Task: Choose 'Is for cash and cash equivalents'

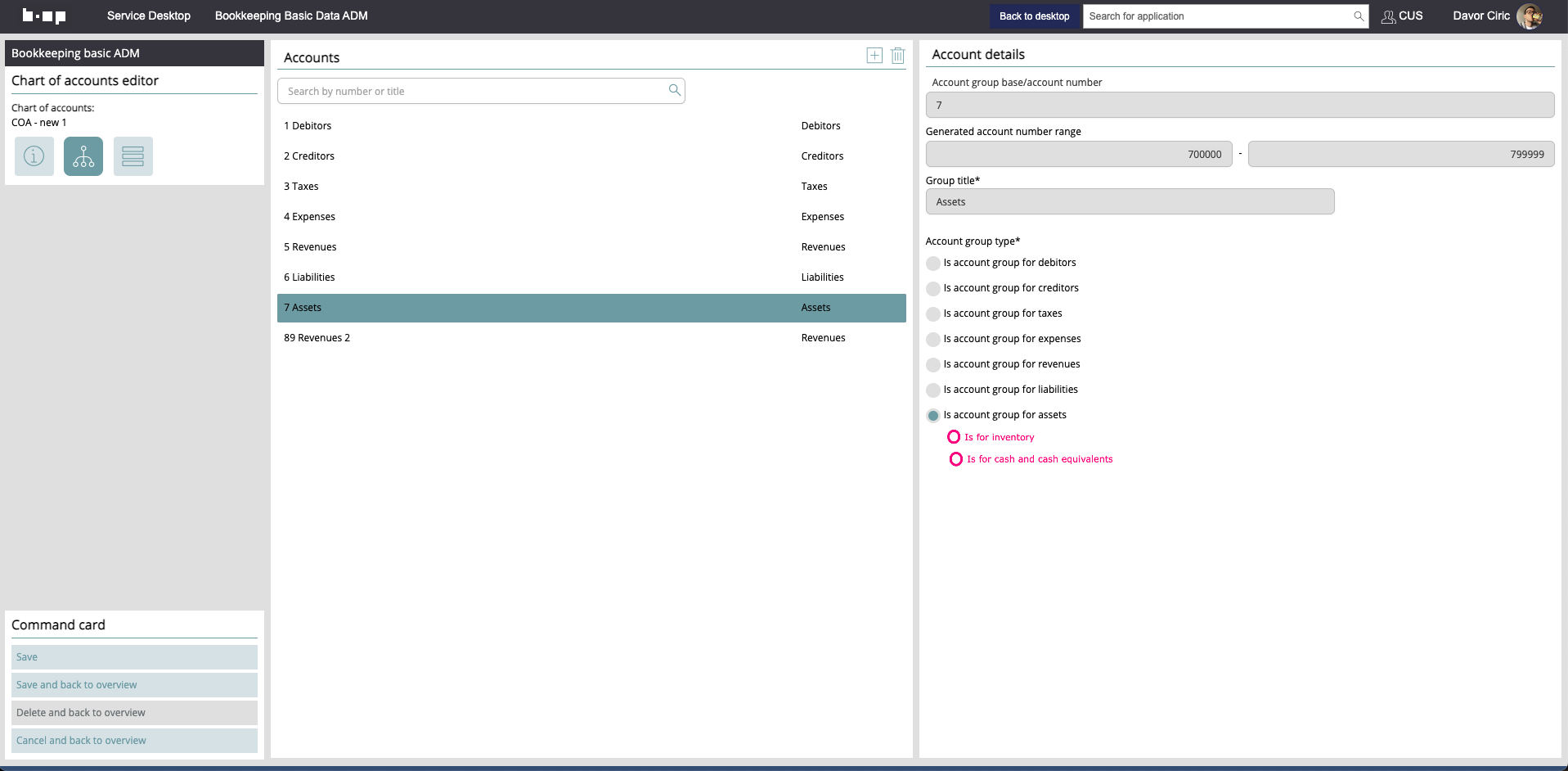Action: 955,459
